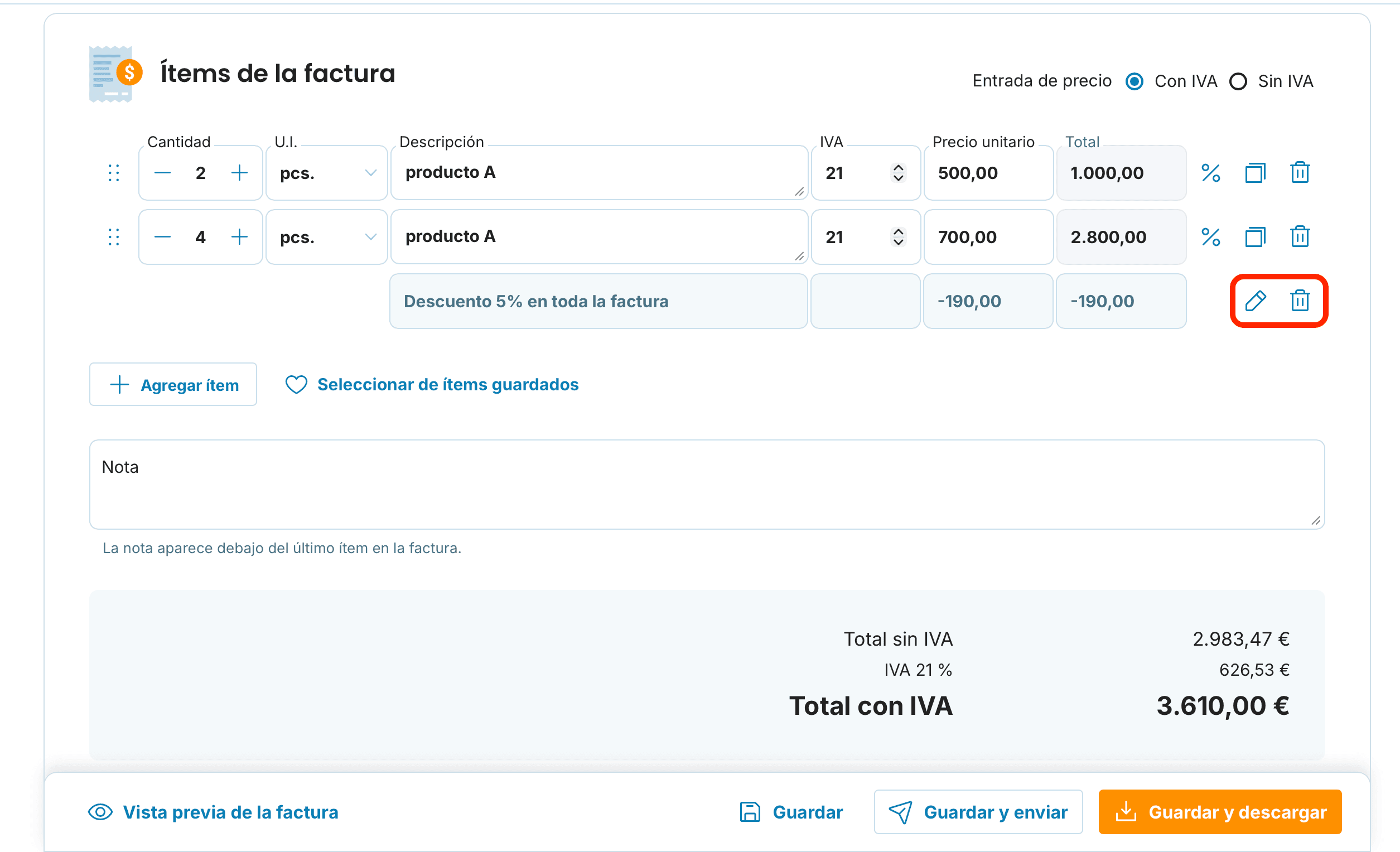Duplicate the 500,00 item row
The width and height of the screenshot is (1400, 852).
(1255, 173)
